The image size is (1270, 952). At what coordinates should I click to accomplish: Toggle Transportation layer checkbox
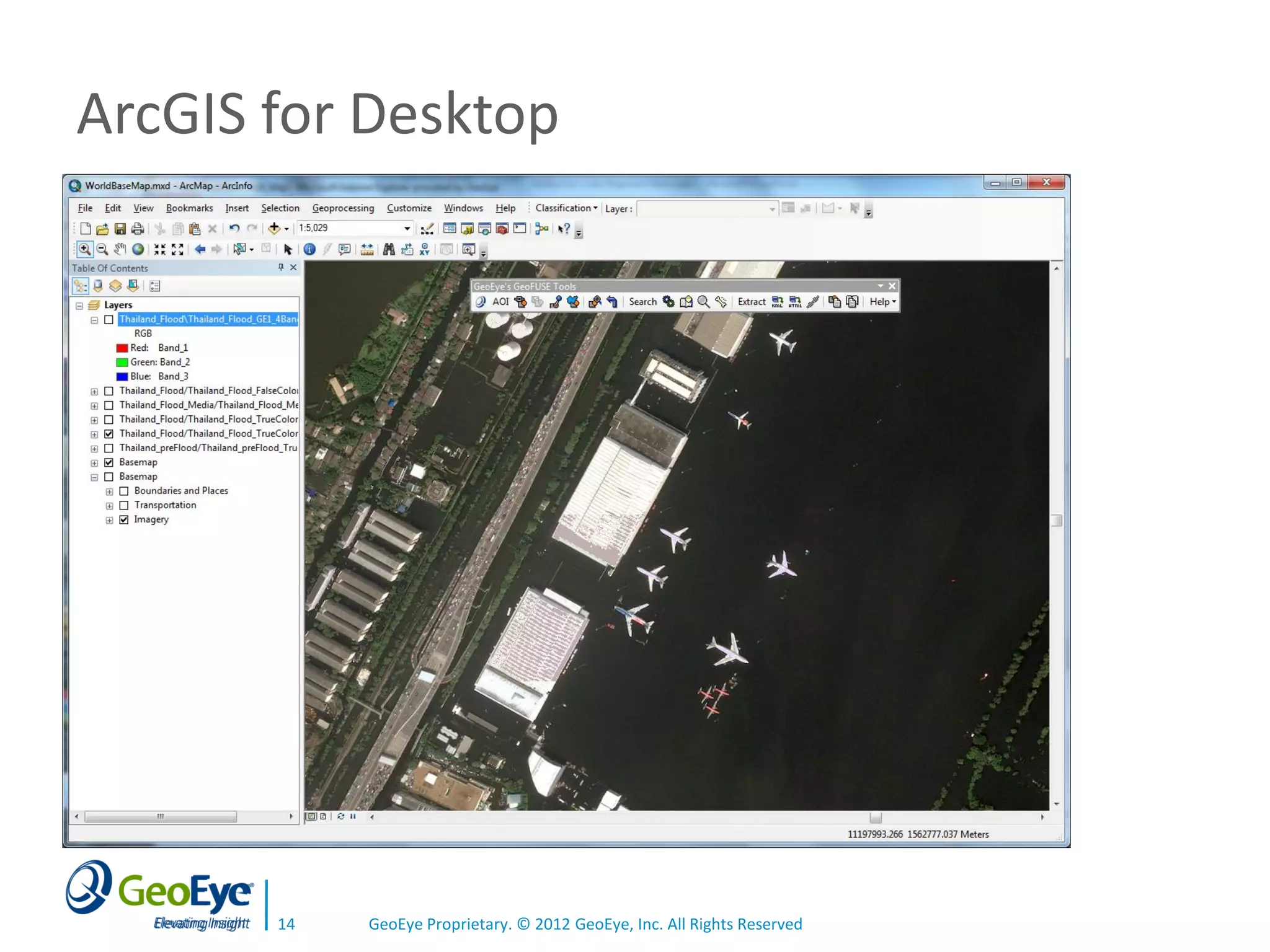124,506
